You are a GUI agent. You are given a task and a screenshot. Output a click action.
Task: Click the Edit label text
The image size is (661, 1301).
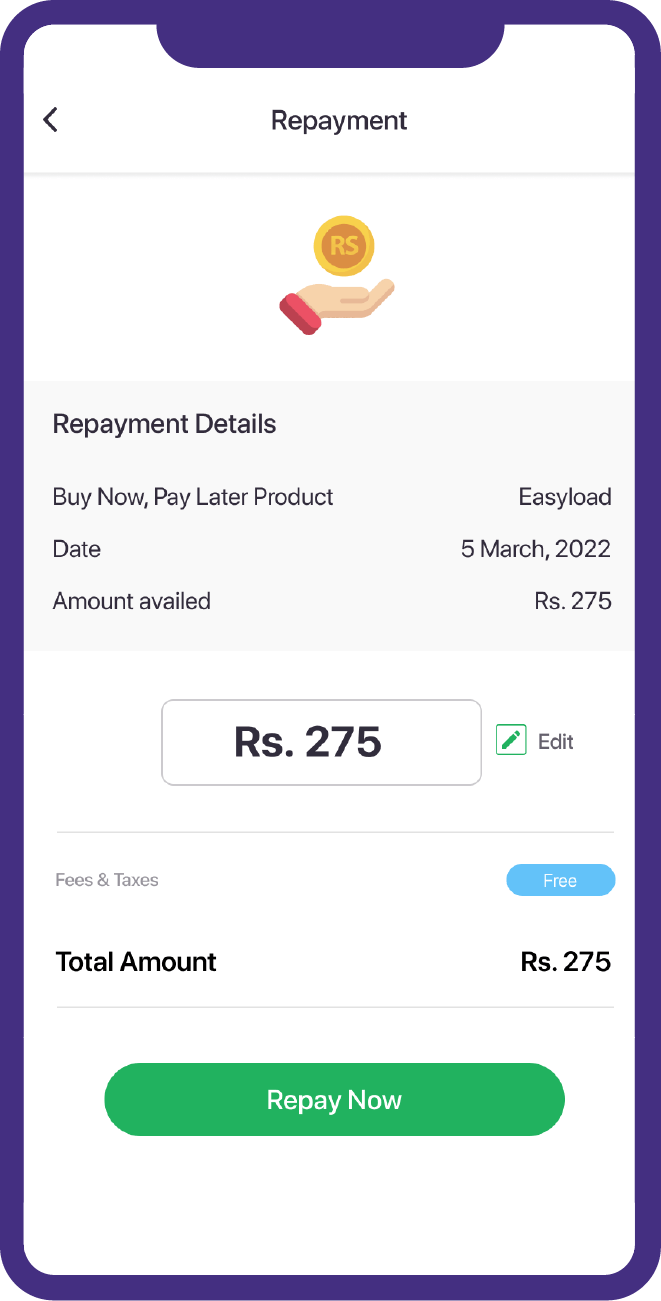click(556, 741)
